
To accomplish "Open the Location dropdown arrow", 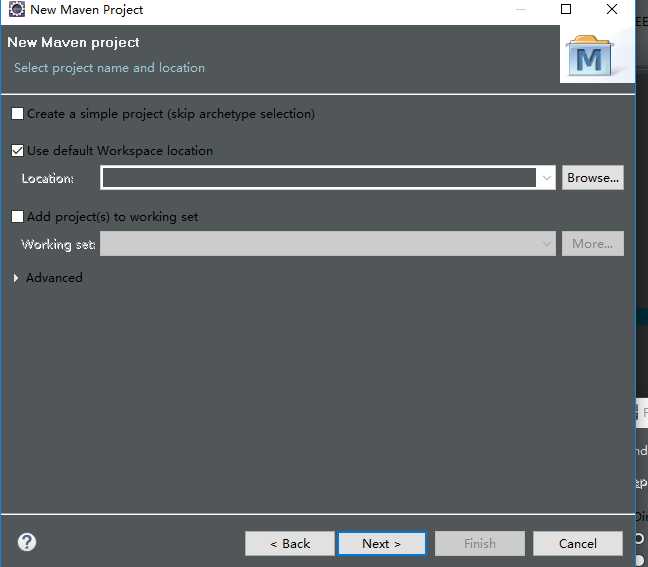I will (546, 178).
